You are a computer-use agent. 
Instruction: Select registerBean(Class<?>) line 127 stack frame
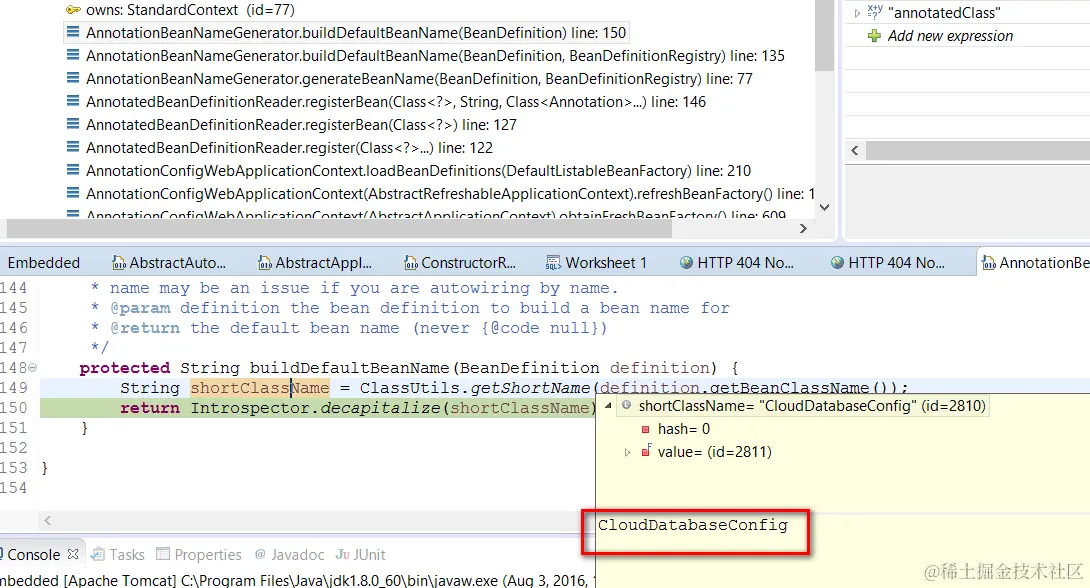pos(301,124)
